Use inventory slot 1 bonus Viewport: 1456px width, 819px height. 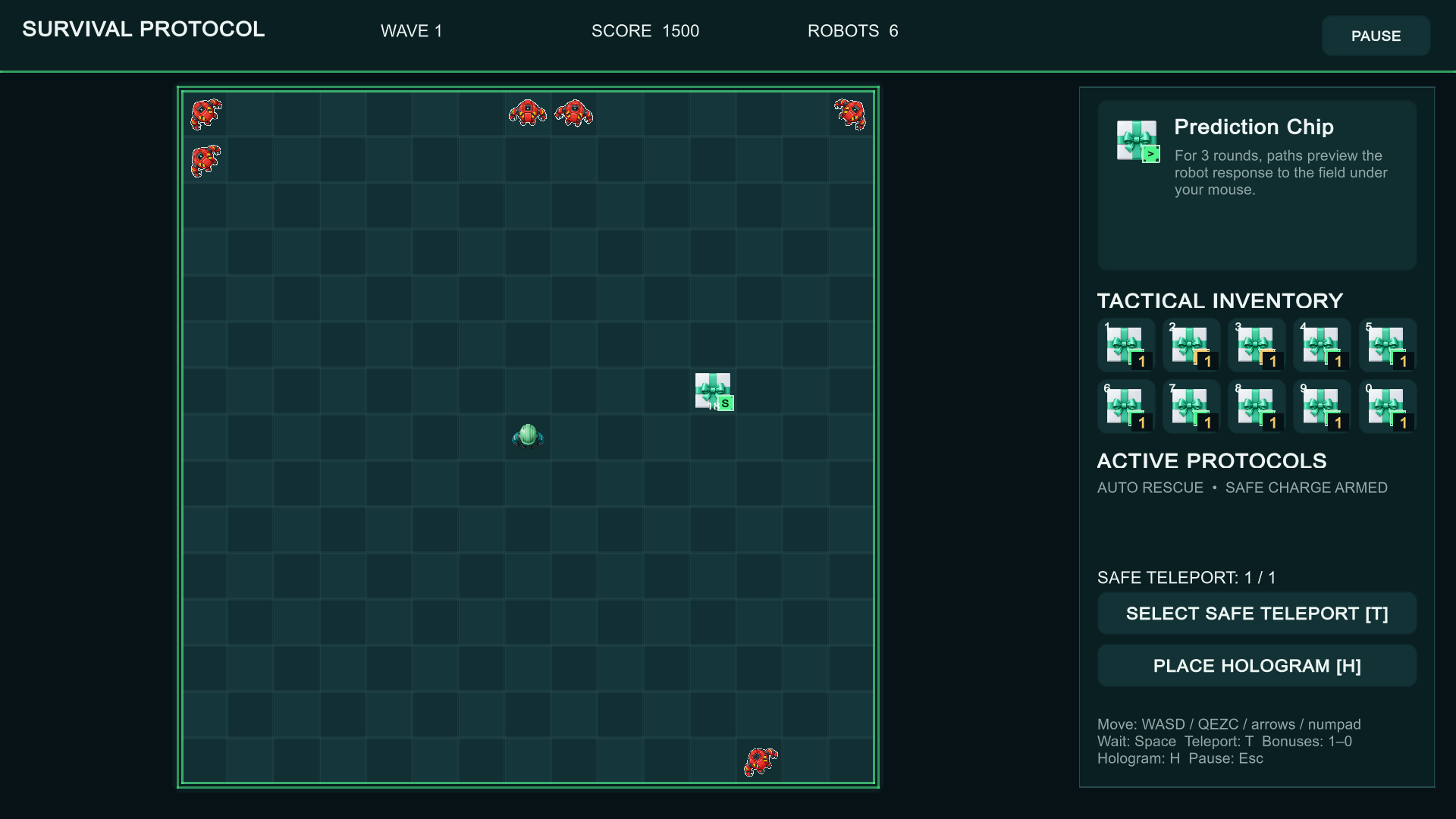[x=1126, y=345]
